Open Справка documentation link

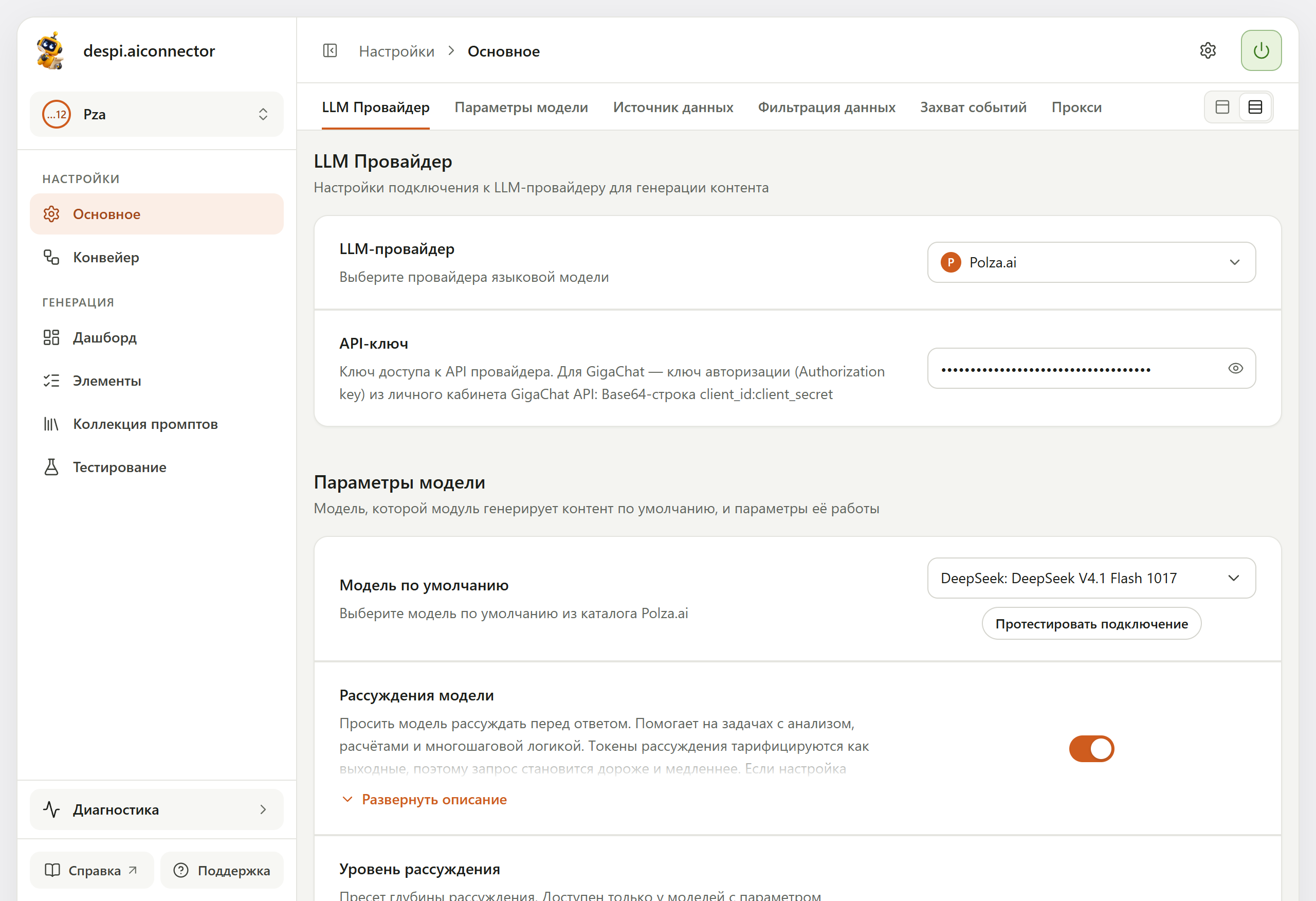click(92, 870)
